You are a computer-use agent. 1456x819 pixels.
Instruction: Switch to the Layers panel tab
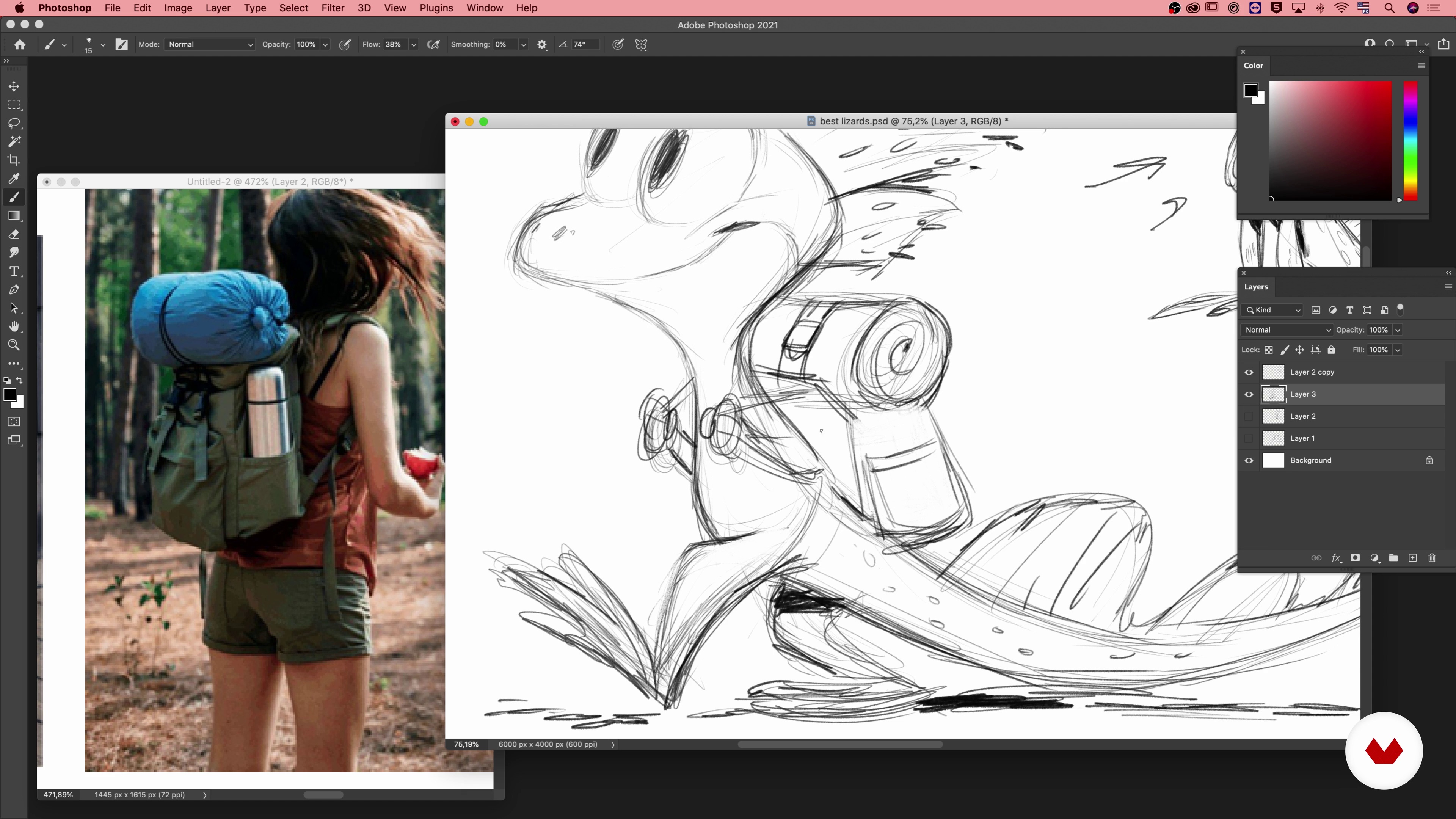click(x=1256, y=287)
